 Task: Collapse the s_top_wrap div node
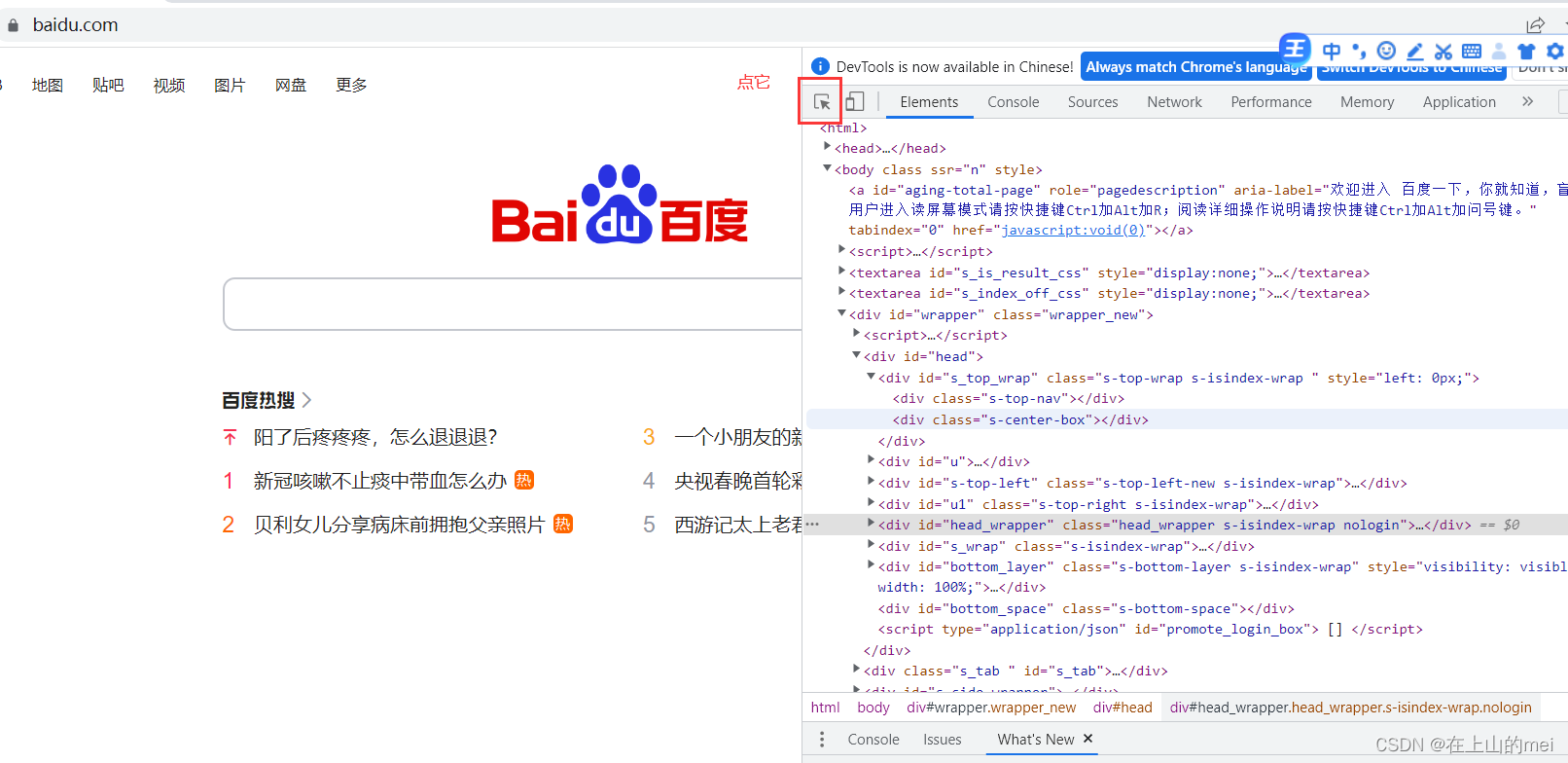tap(872, 377)
